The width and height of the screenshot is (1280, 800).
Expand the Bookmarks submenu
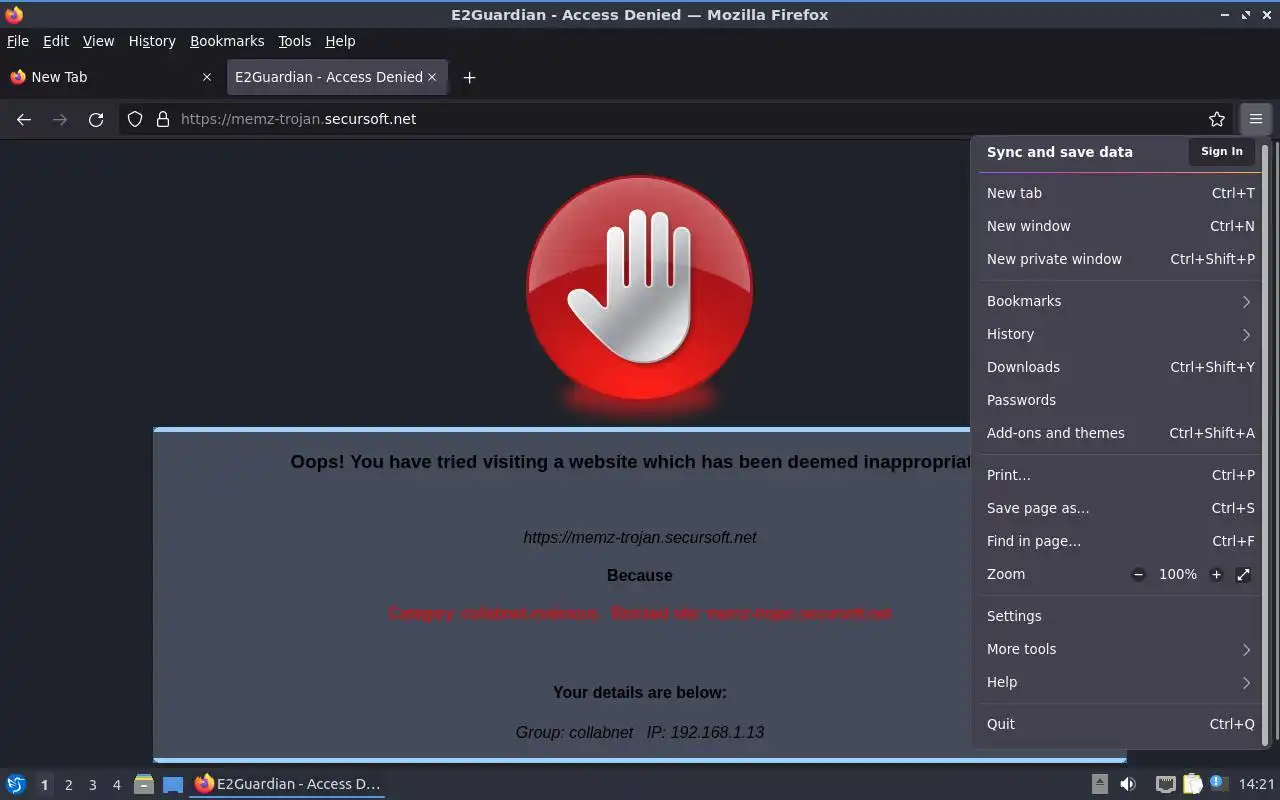pyautogui.click(x=1120, y=301)
